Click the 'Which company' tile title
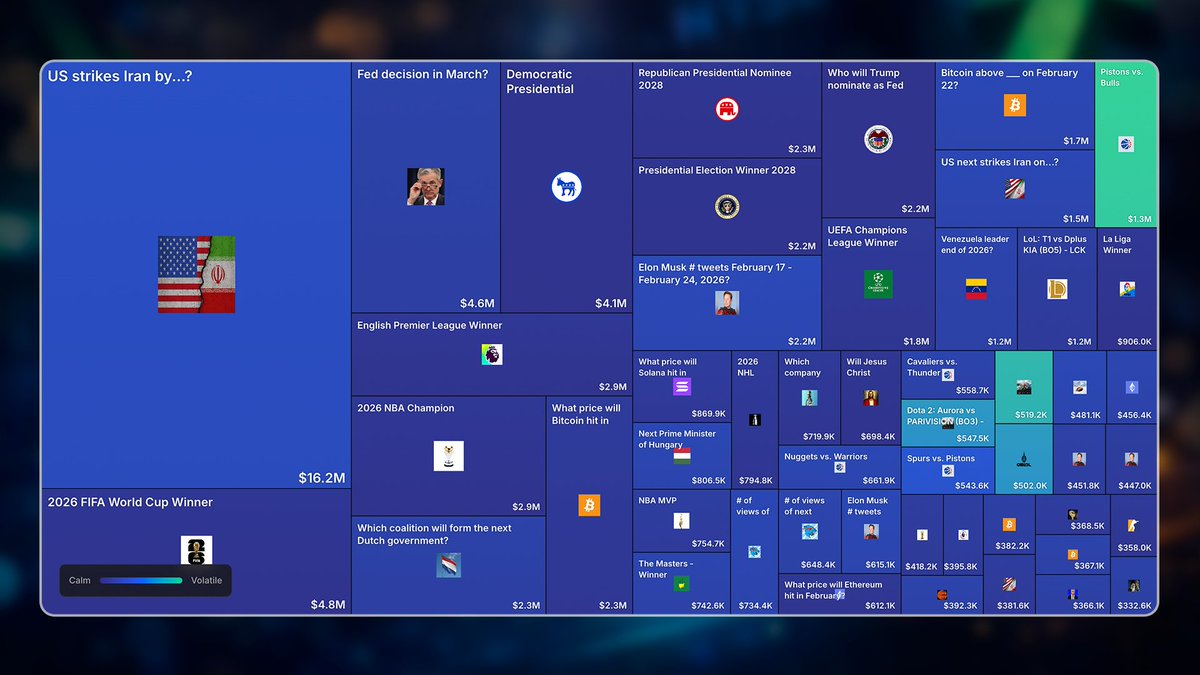 click(x=803, y=367)
